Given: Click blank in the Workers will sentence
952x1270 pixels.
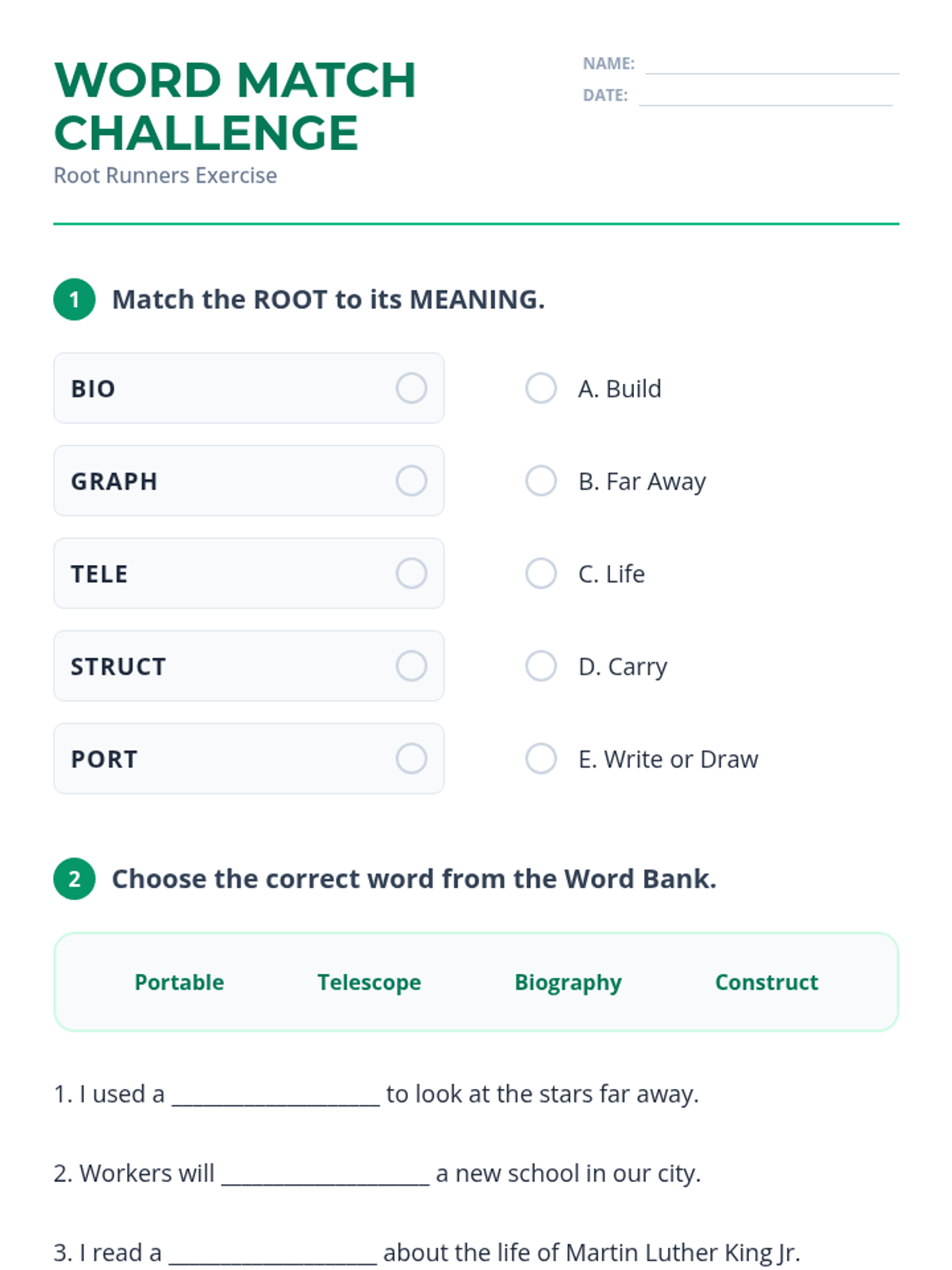Looking at the screenshot, I should (325, 1175).
